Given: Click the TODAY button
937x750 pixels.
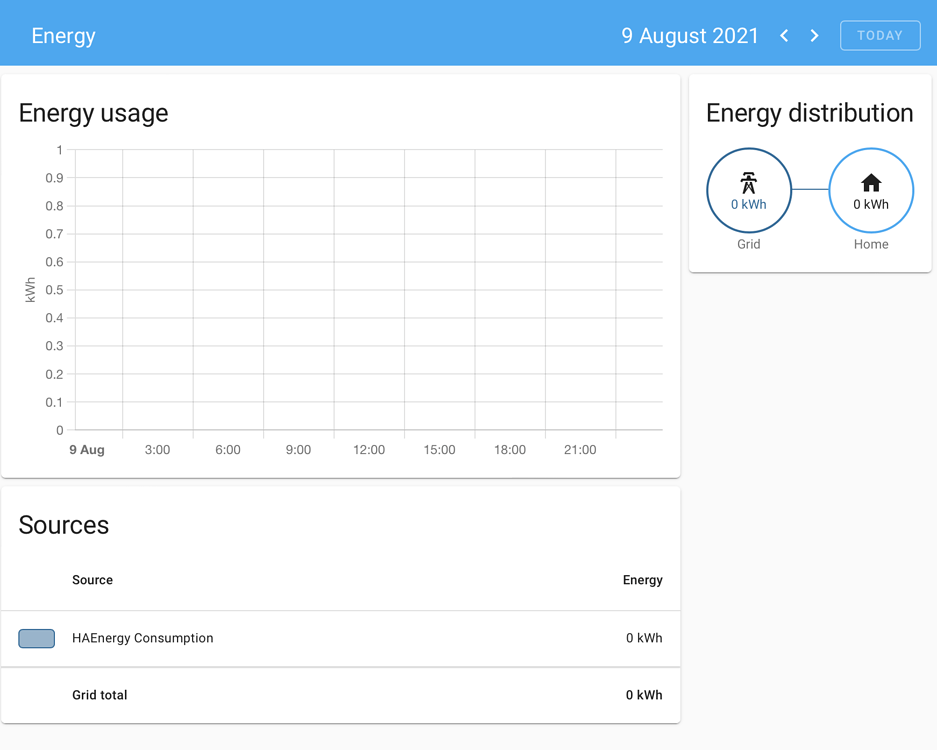Looking at the screenshot, I should (880, 35).
